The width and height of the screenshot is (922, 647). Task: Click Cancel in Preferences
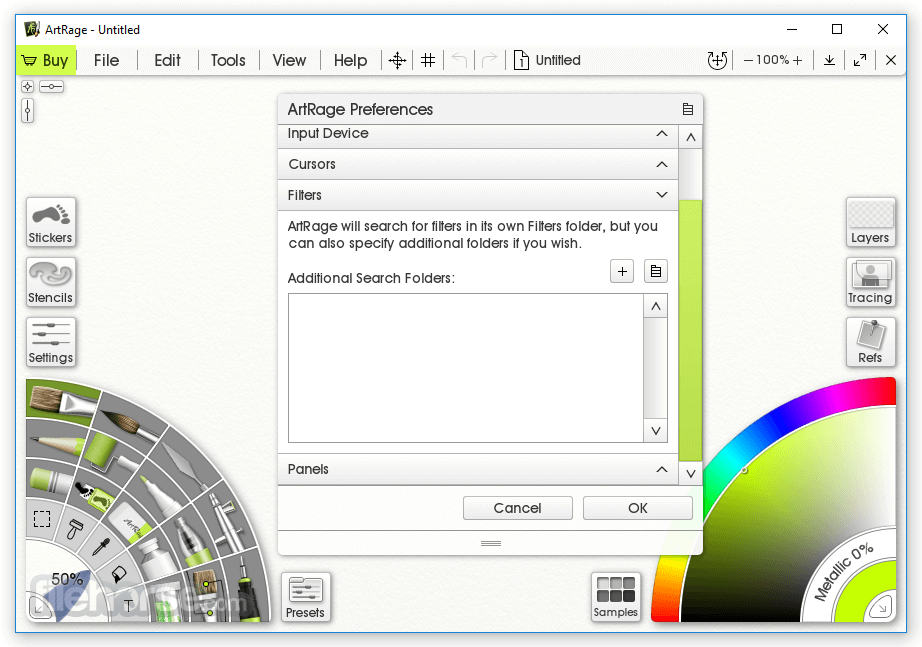[517, 508]
